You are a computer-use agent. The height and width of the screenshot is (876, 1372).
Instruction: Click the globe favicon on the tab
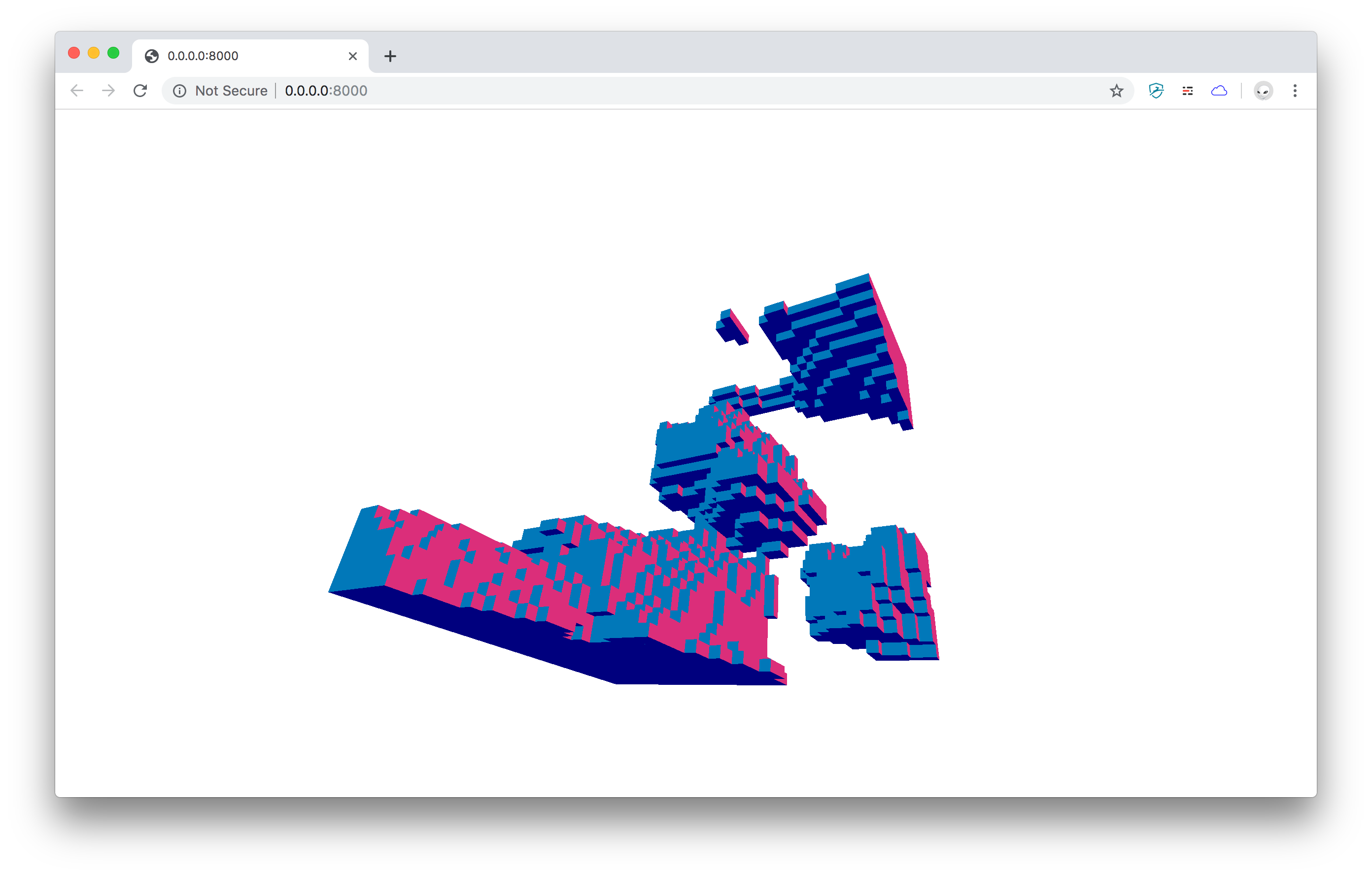(152, 56)
